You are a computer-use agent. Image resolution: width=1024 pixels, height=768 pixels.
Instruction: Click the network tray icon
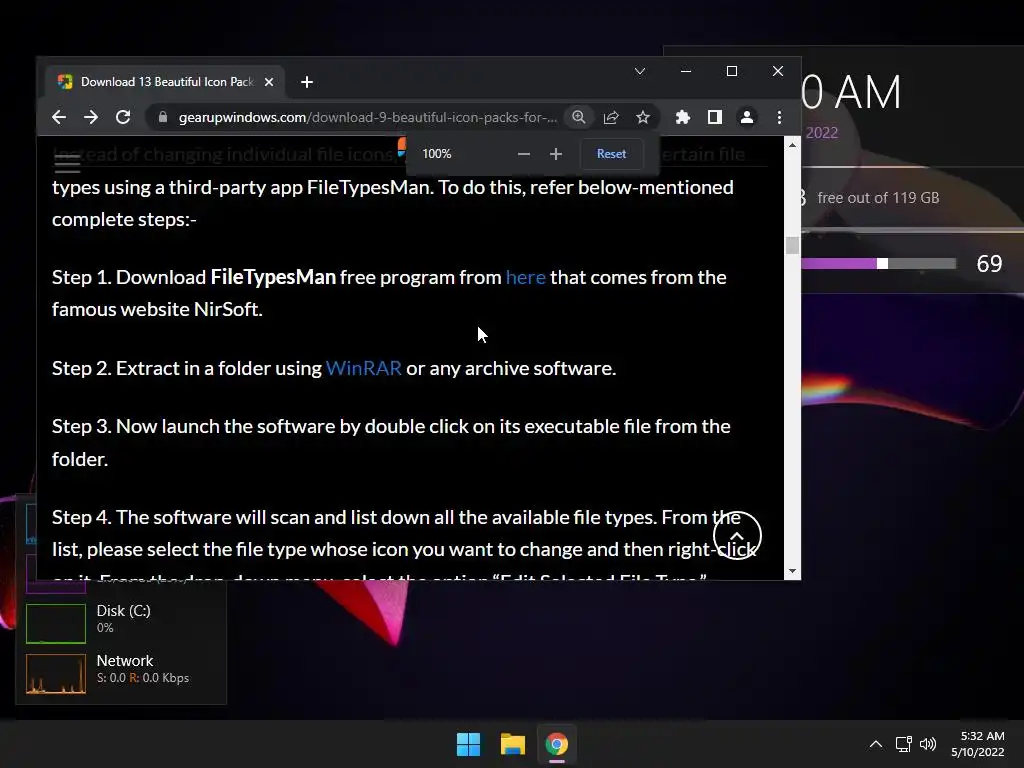904,744
